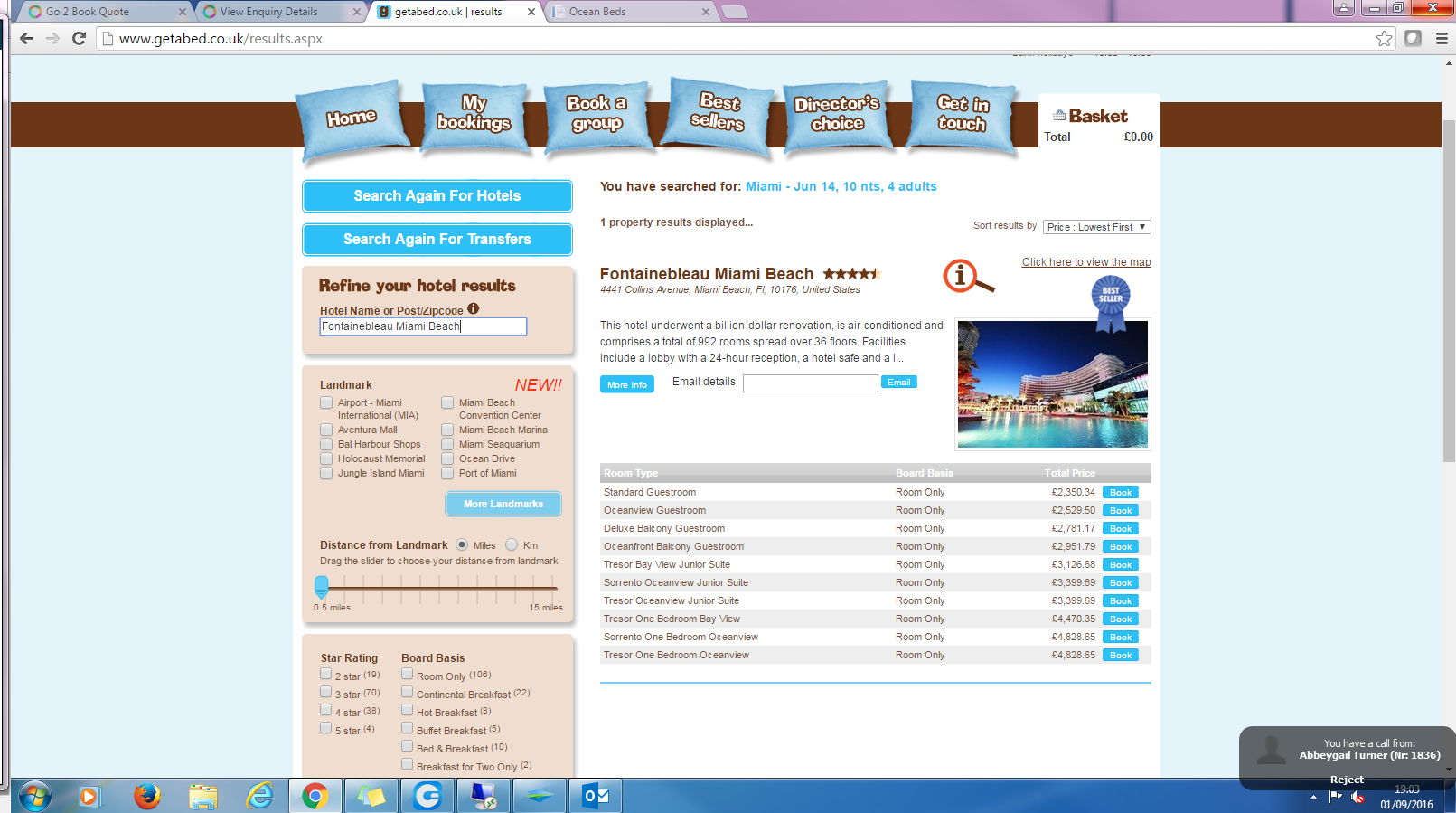Open the Director's choice menu
The image size is (1456, 813).
(x=837, y=118)
